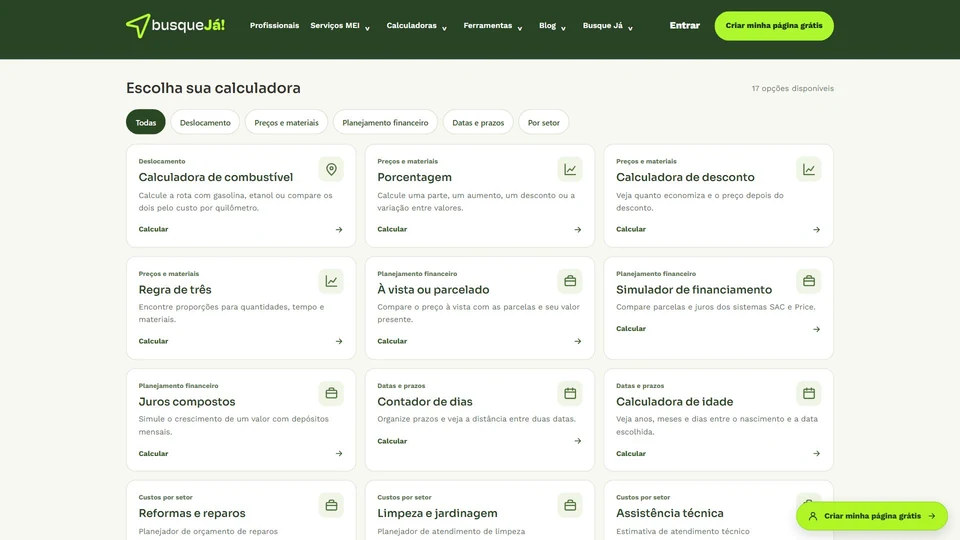
Task: Click Calcular on the Simulador de financiamento card
Action: click(x=631, y=329)
